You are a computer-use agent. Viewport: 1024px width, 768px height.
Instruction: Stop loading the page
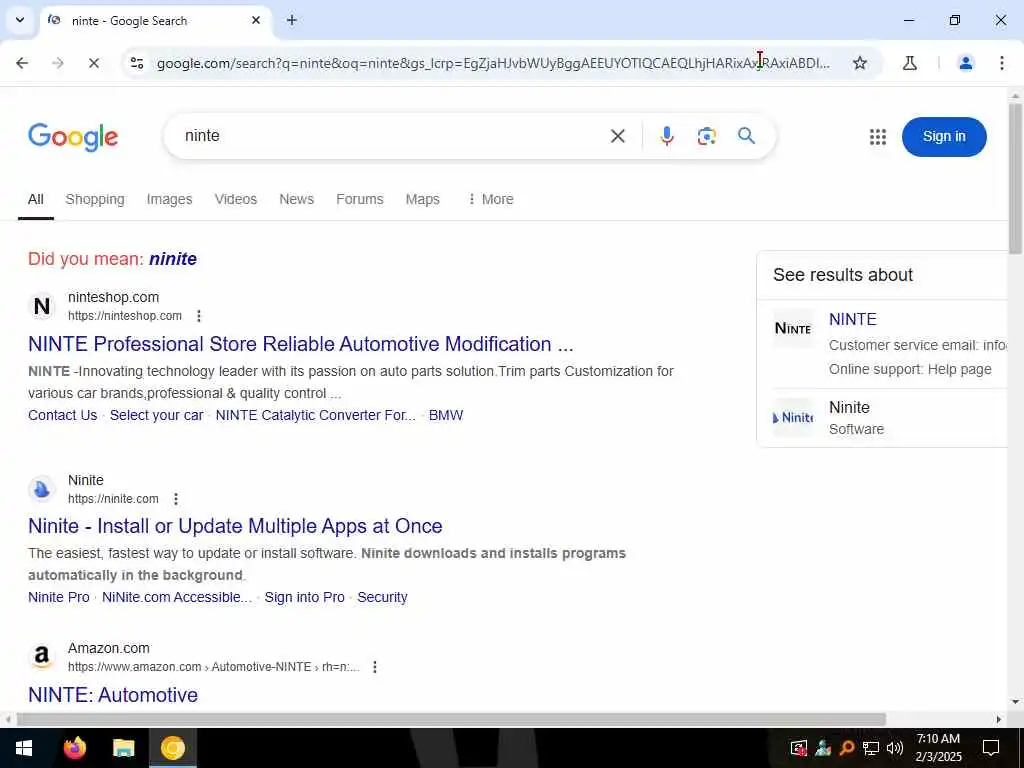pyautogui.click(x=93, y=63)
